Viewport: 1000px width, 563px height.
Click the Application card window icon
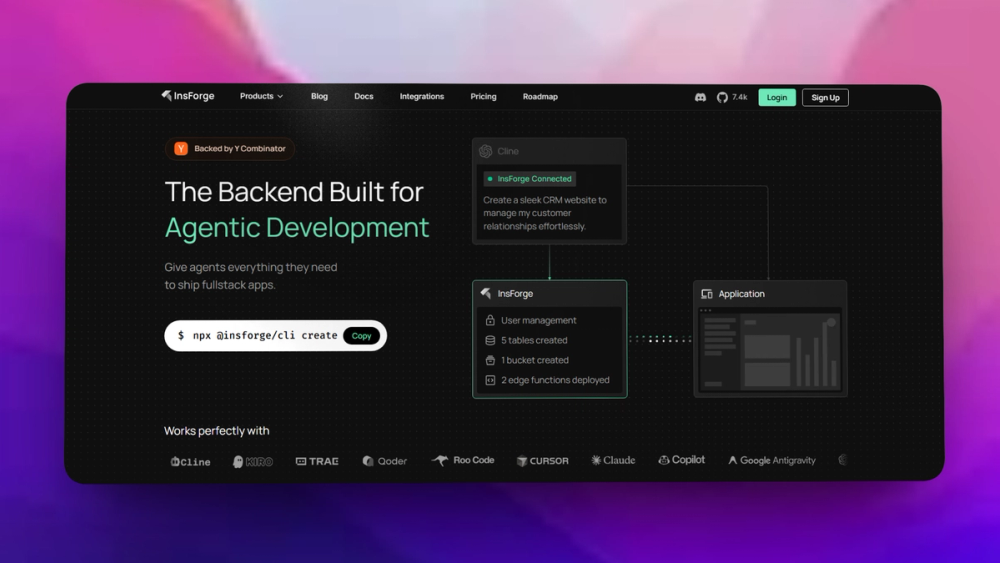pyautogui.click(x=707, y=294)
